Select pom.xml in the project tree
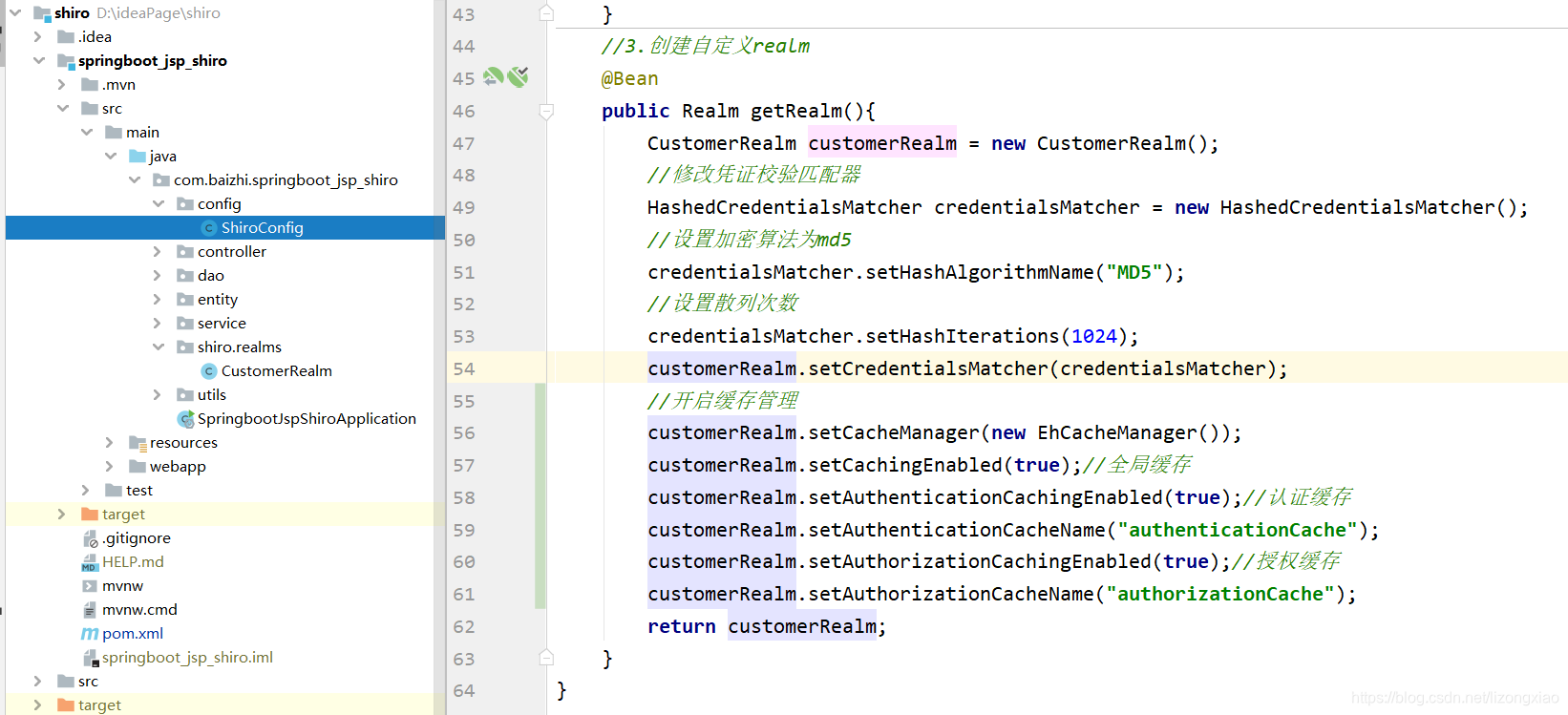This screenshot has height=715, width=1568. [x=133, y=634]
